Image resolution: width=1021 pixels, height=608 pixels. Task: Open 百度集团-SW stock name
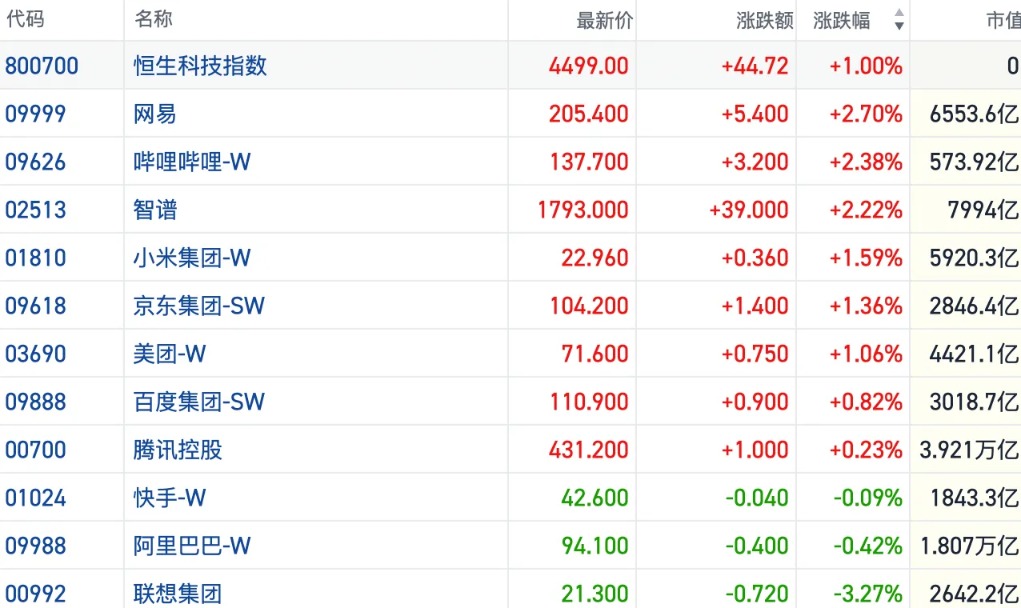point(199,402)
